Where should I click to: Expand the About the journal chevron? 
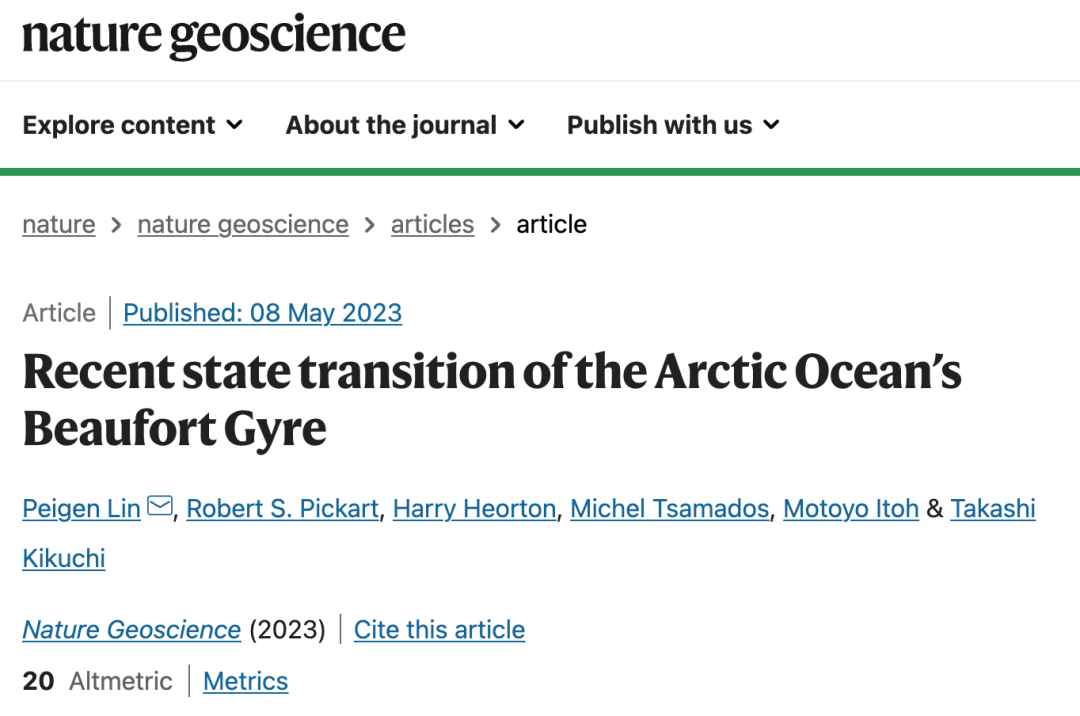516,125
